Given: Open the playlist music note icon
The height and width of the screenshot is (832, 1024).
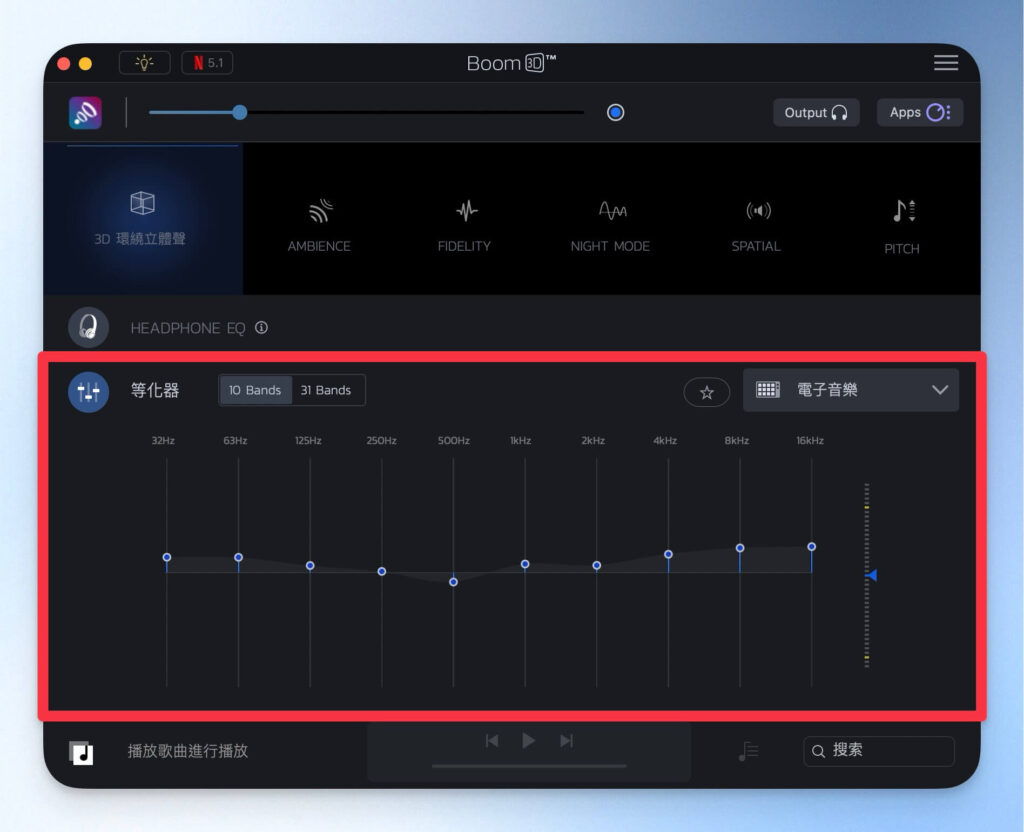Looking at the screenshot, I should point(748,751).
